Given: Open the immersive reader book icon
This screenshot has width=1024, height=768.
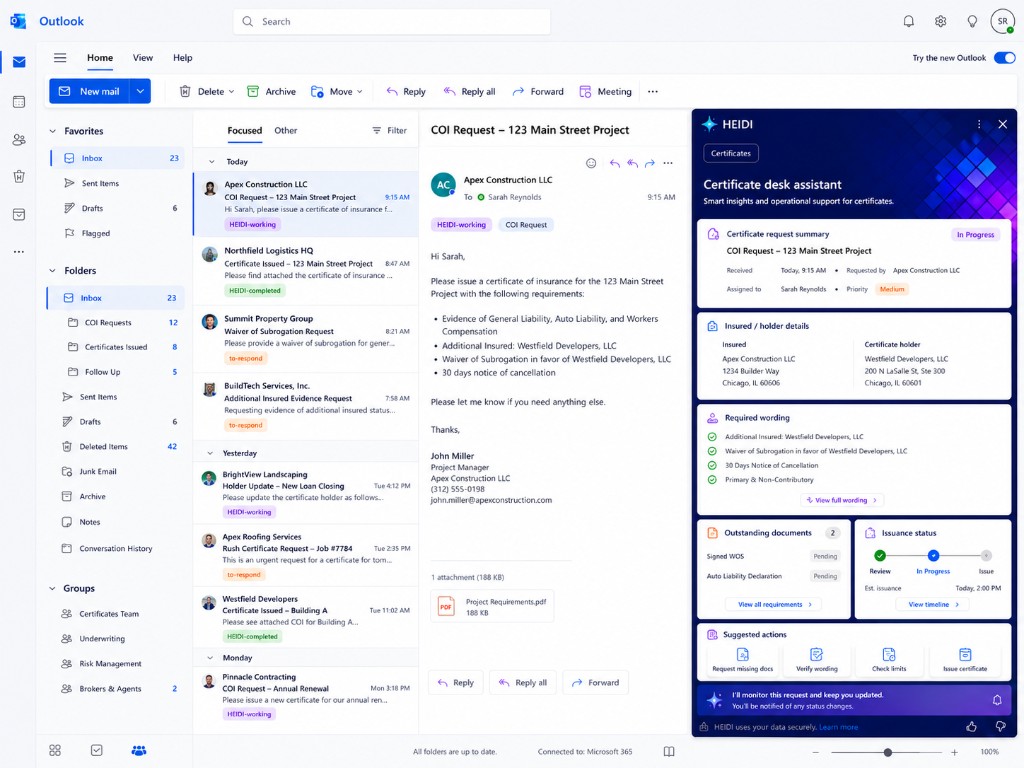Looking at the screenshot, I should pos(669,752).
